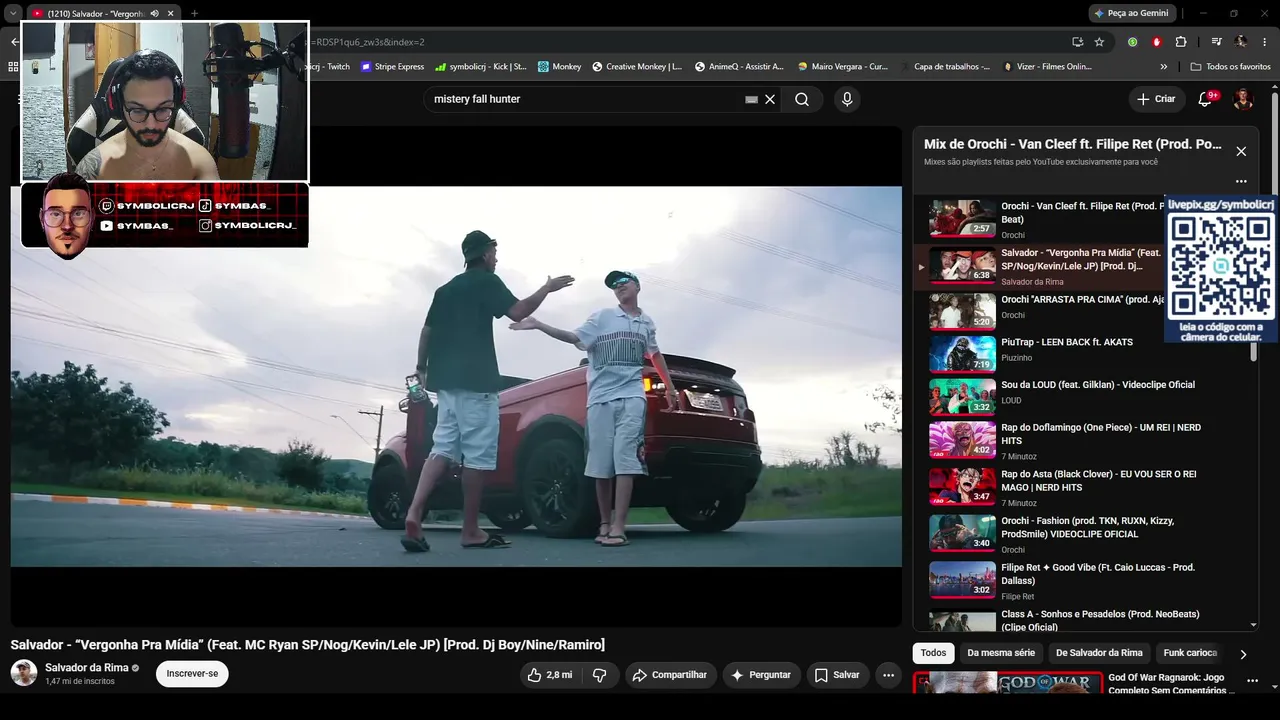Open the green extension icon
This screenshot has height=720, width=1280.
pyautogui.click(x=1132, y=42)
